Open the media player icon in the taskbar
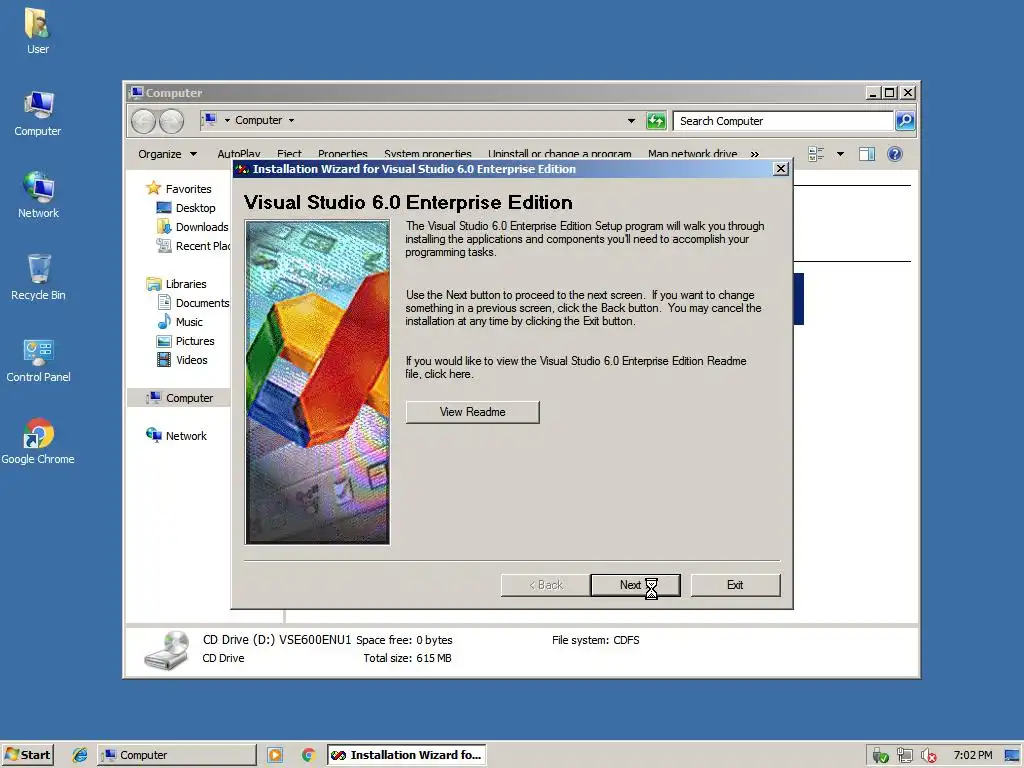1024x768 pixels. pyautogui.click(x=275, y=755)
